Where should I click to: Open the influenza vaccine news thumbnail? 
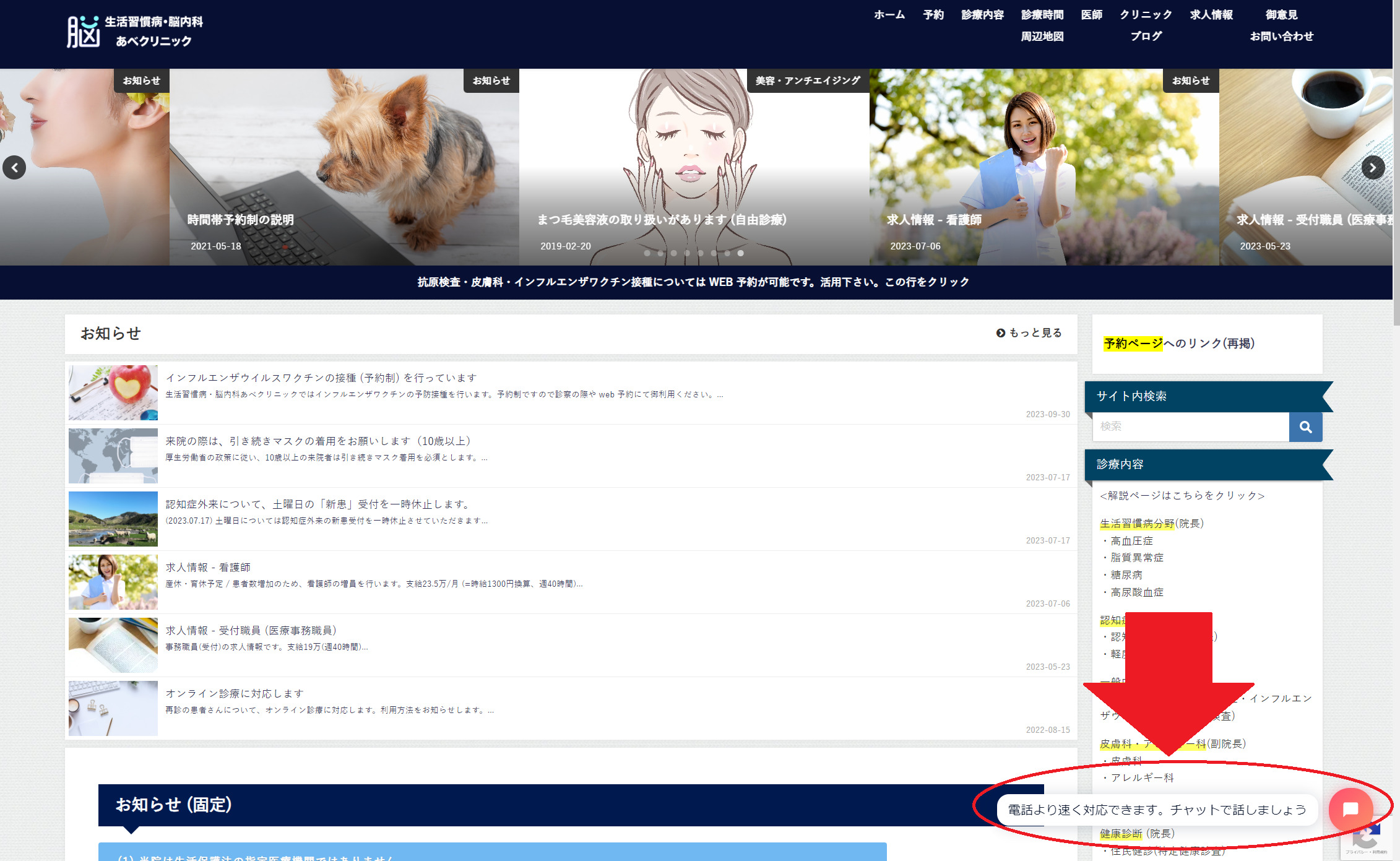[113, 393]
